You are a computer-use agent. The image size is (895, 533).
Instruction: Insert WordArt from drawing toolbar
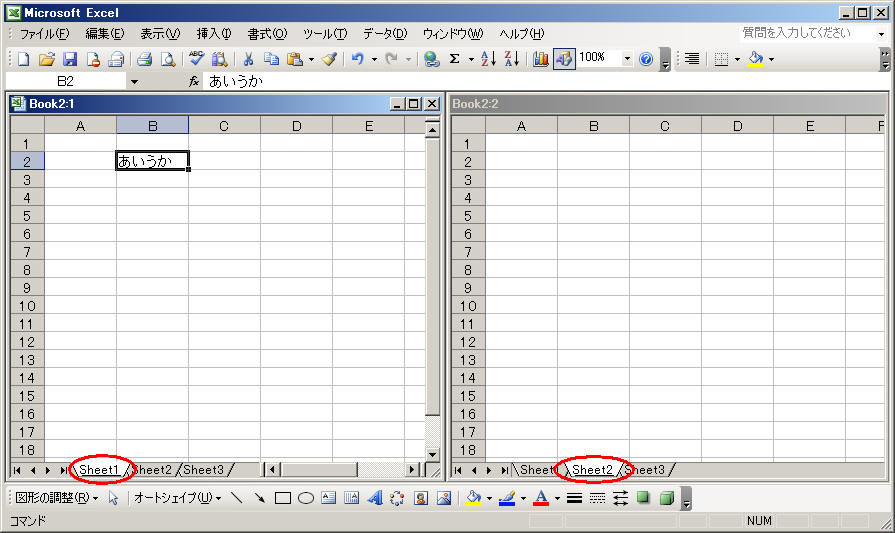click(x=375, y=498)
